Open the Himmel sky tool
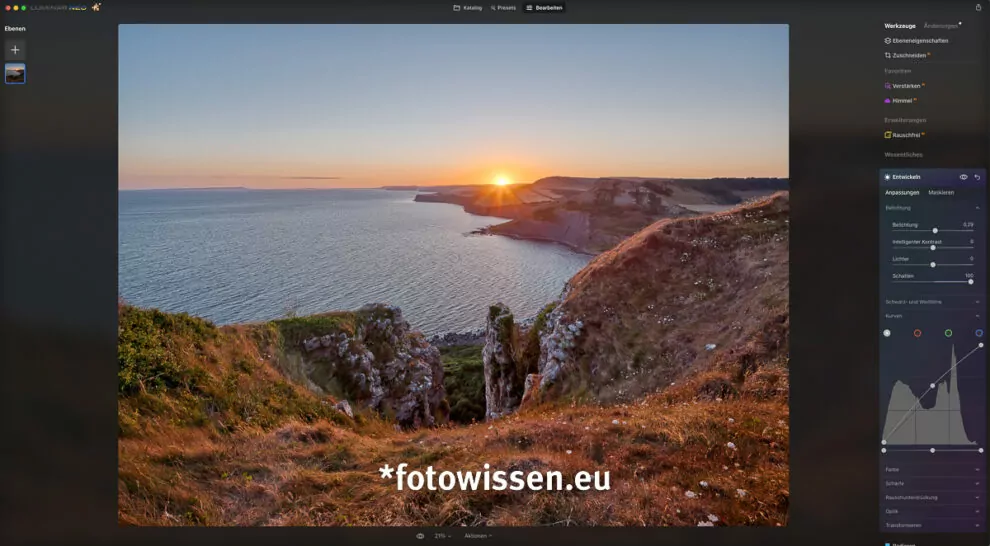Viewport: 990px width, 546px height. [x=899, y=101]
